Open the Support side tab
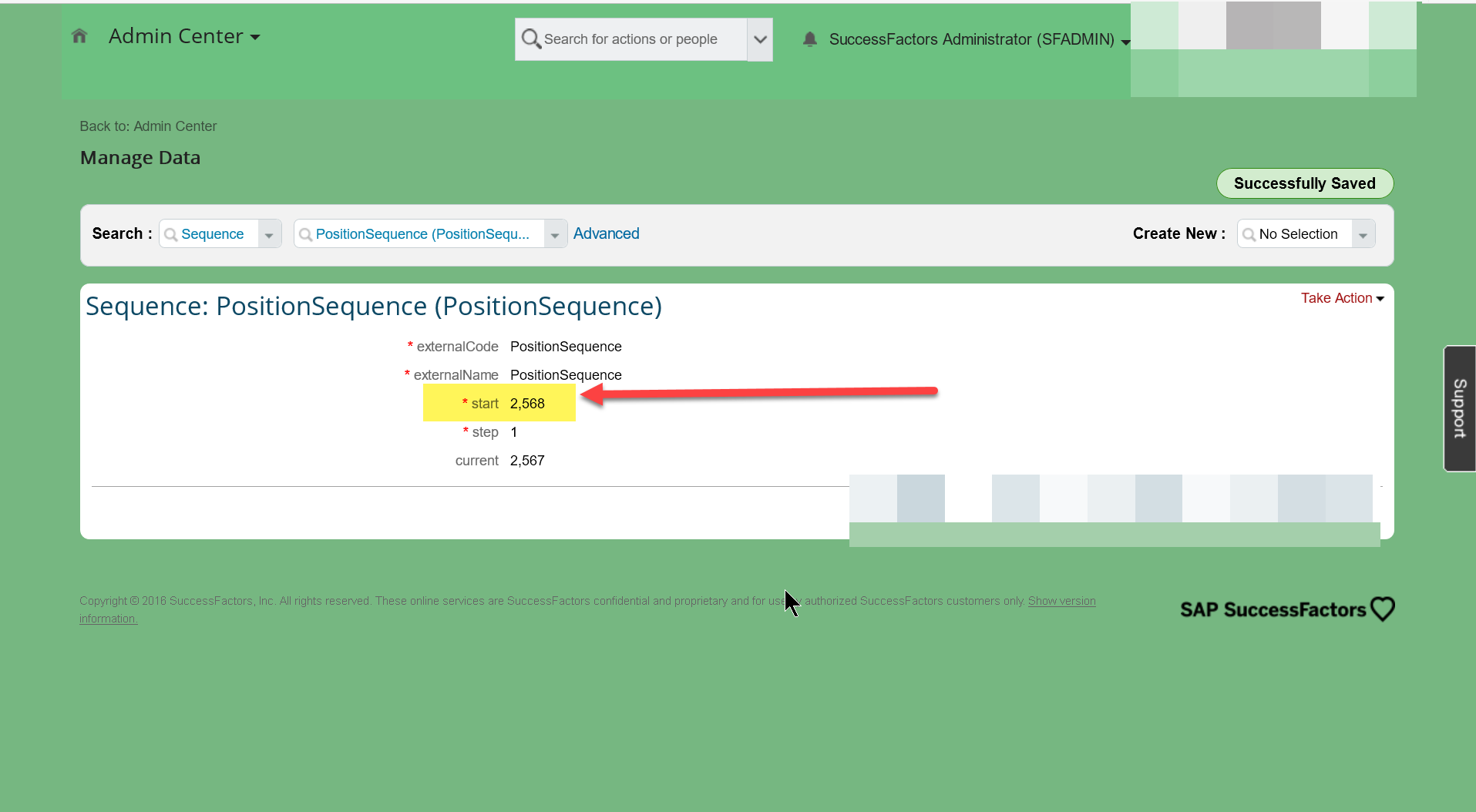 click(1459, 408)
